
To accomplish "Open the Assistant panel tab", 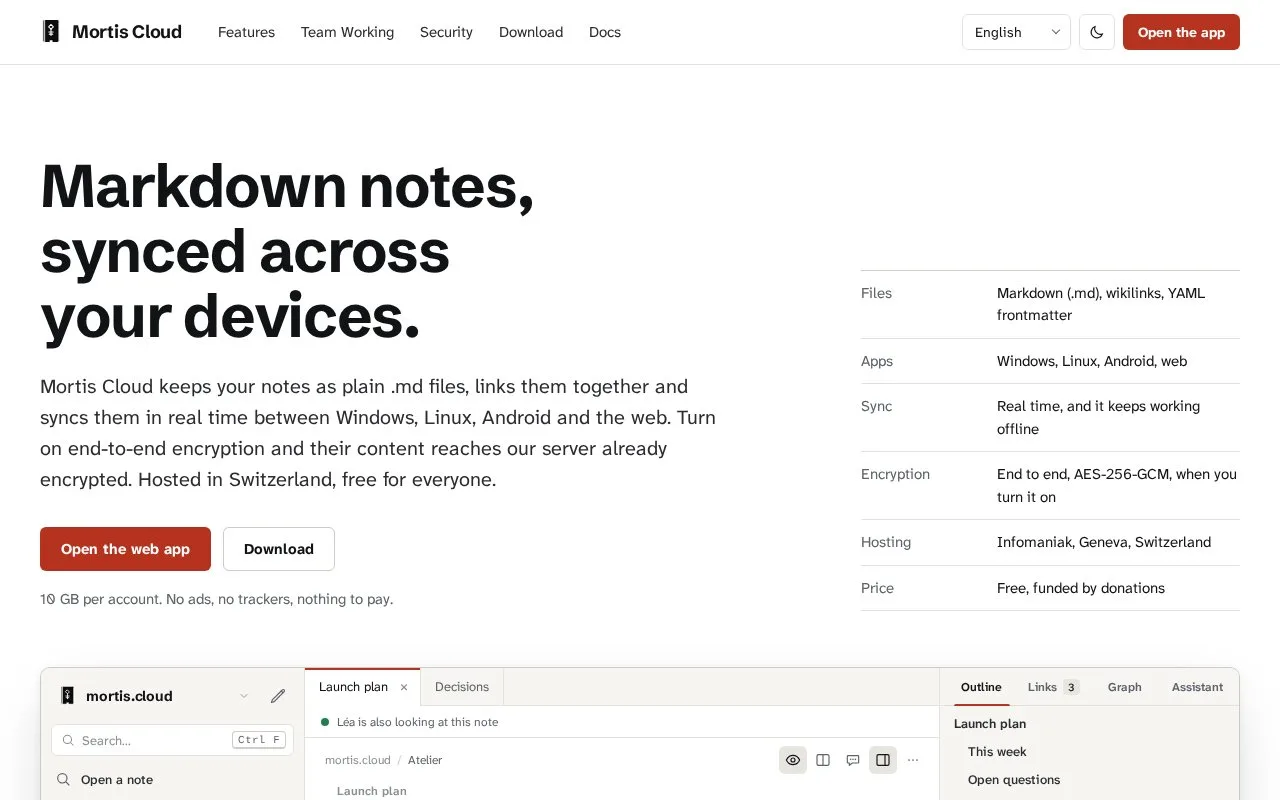I will [x=1197, y=687].
